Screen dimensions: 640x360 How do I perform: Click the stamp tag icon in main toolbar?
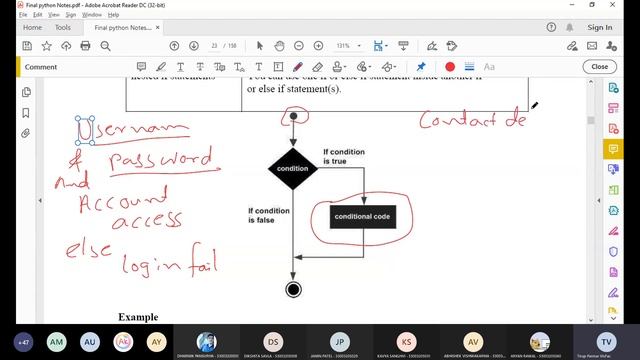tap(451, 46)
